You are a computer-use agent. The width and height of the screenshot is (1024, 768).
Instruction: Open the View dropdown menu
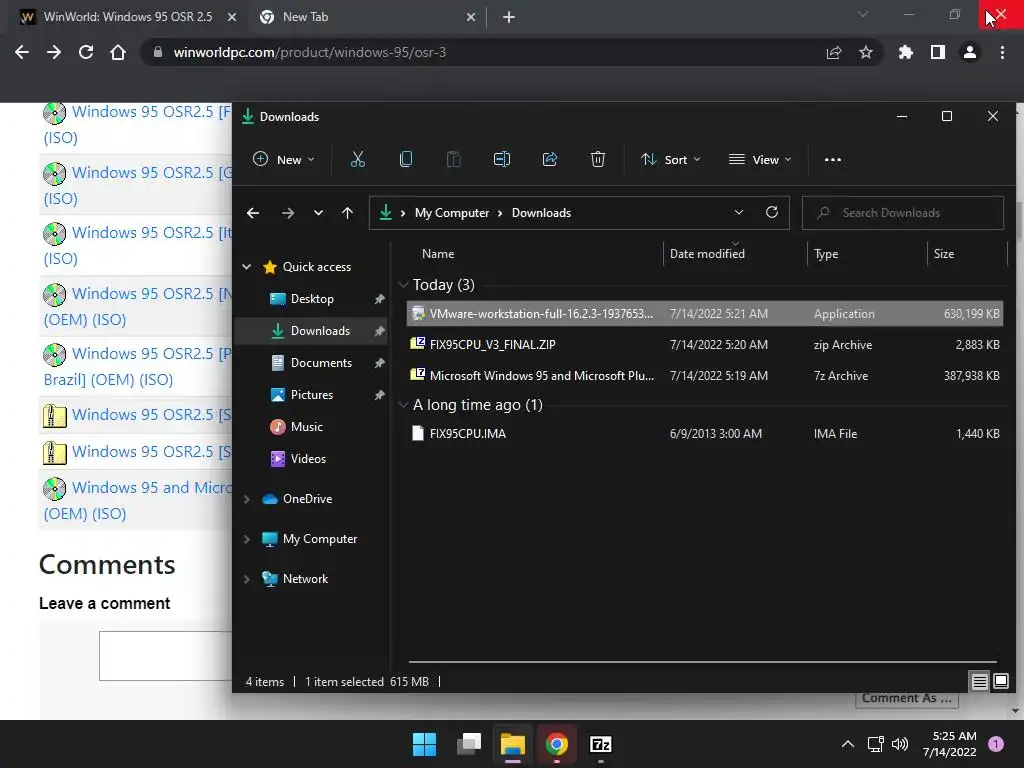point(760,159)
